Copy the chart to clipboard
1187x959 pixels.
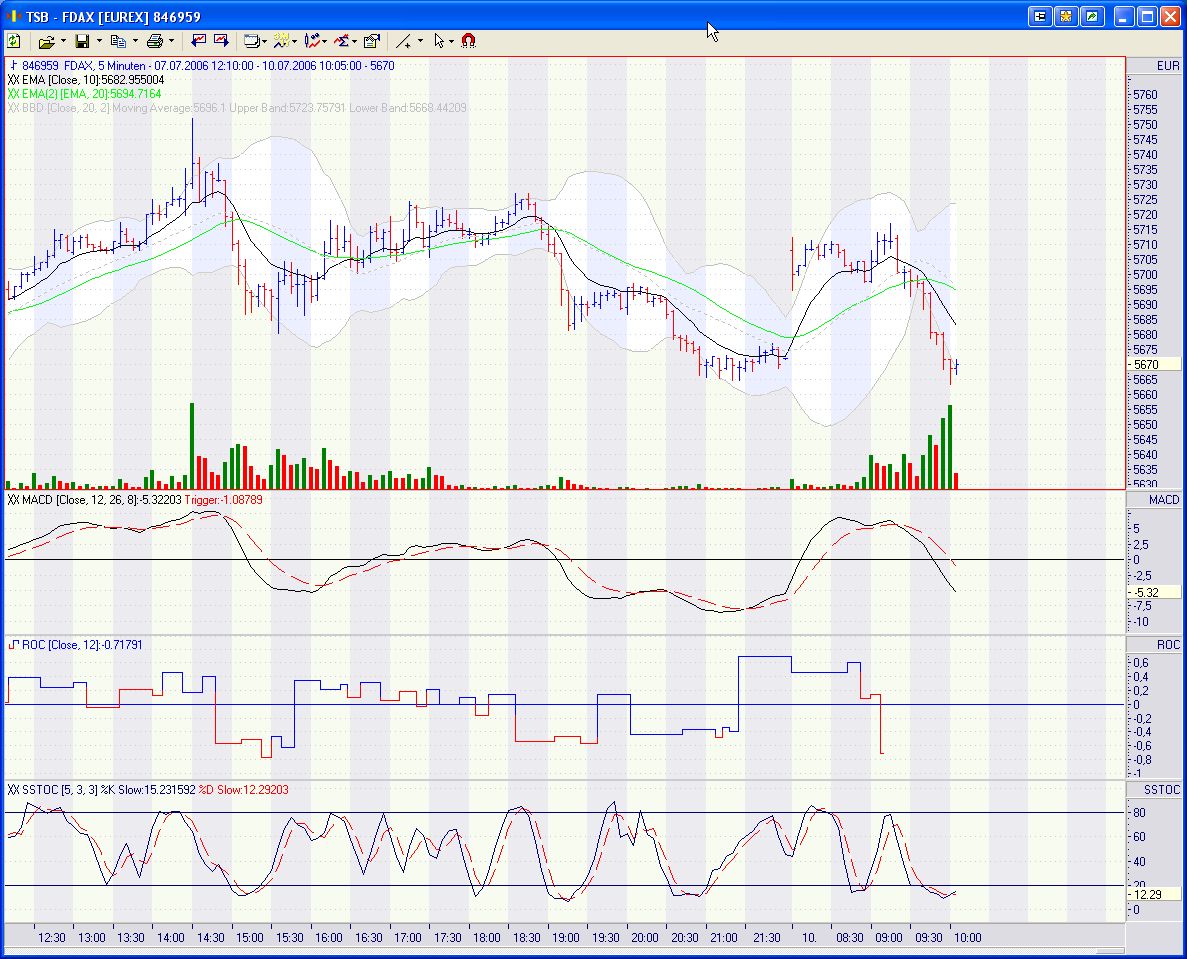coord(119,41)
